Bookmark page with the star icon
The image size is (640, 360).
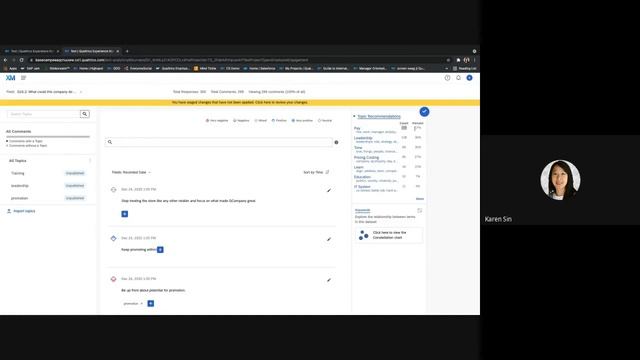tap(448, 60)
